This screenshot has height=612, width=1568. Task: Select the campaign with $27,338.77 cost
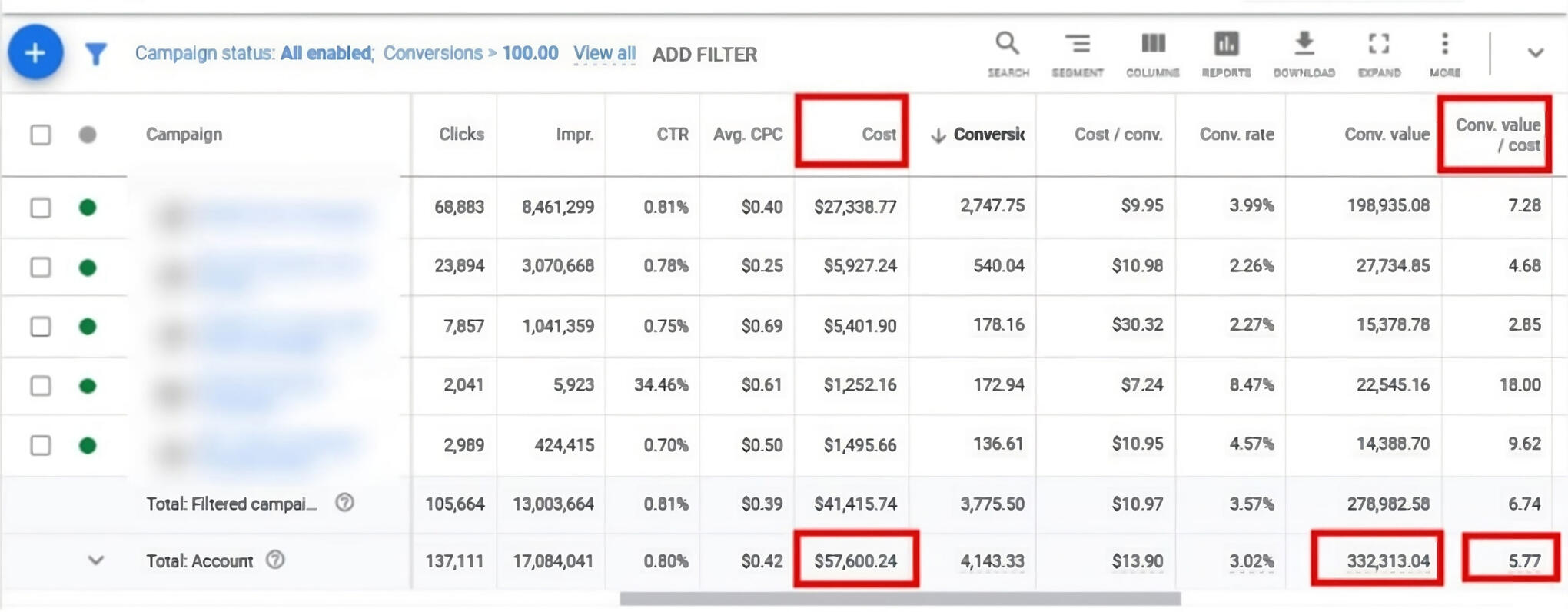tap(41, 208)
